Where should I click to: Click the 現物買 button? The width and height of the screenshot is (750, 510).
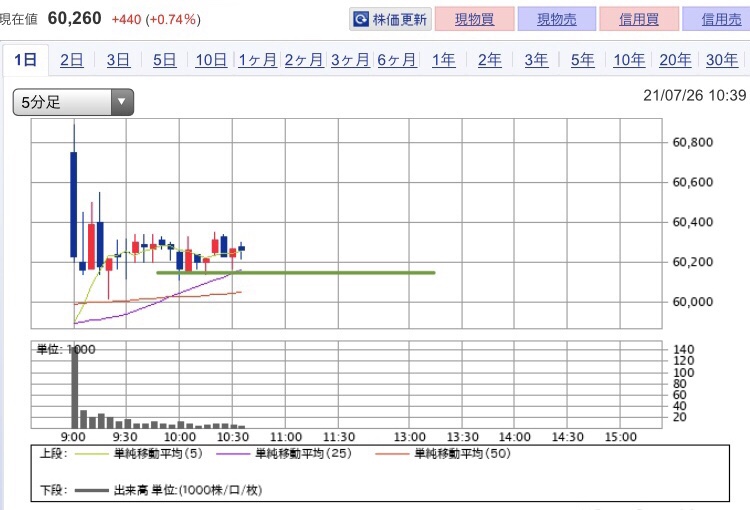coord(474,19)
